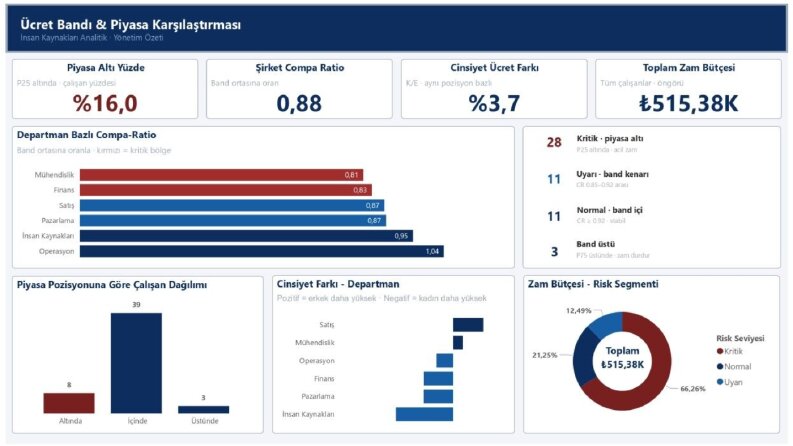Select the Operasyon 1,04 compa-ratio bar
Viewport: 793px width, 446px height.
click(262, 251)
